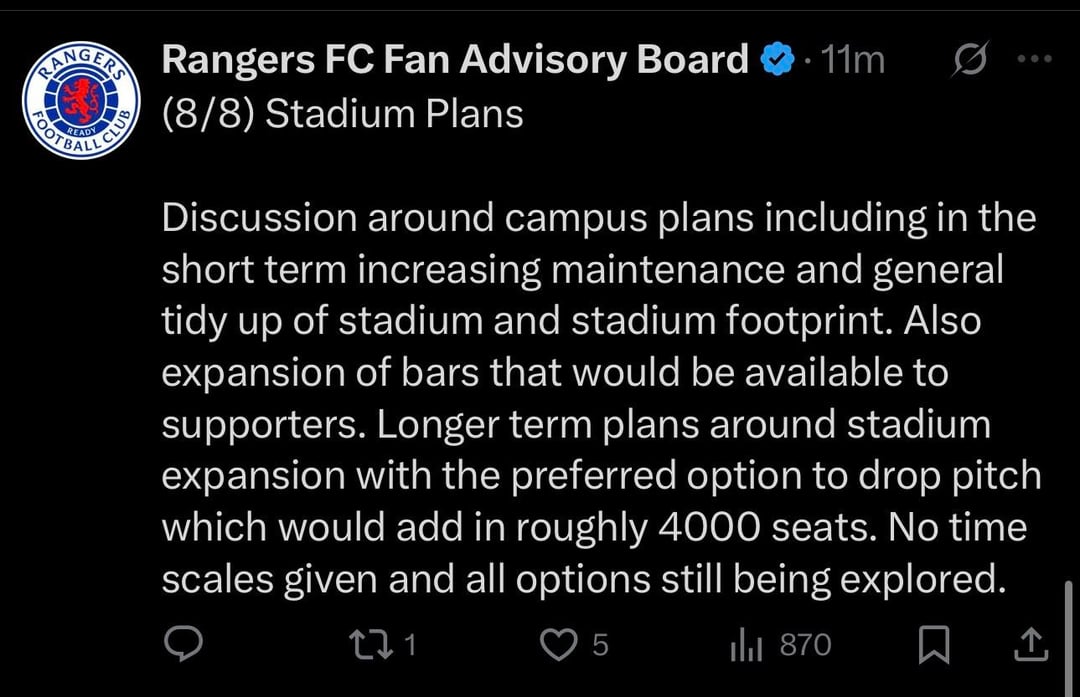The height and width of the screenshot is (697, 1080).
Task: Click the reply speech bubble icon
Action: 183,646
